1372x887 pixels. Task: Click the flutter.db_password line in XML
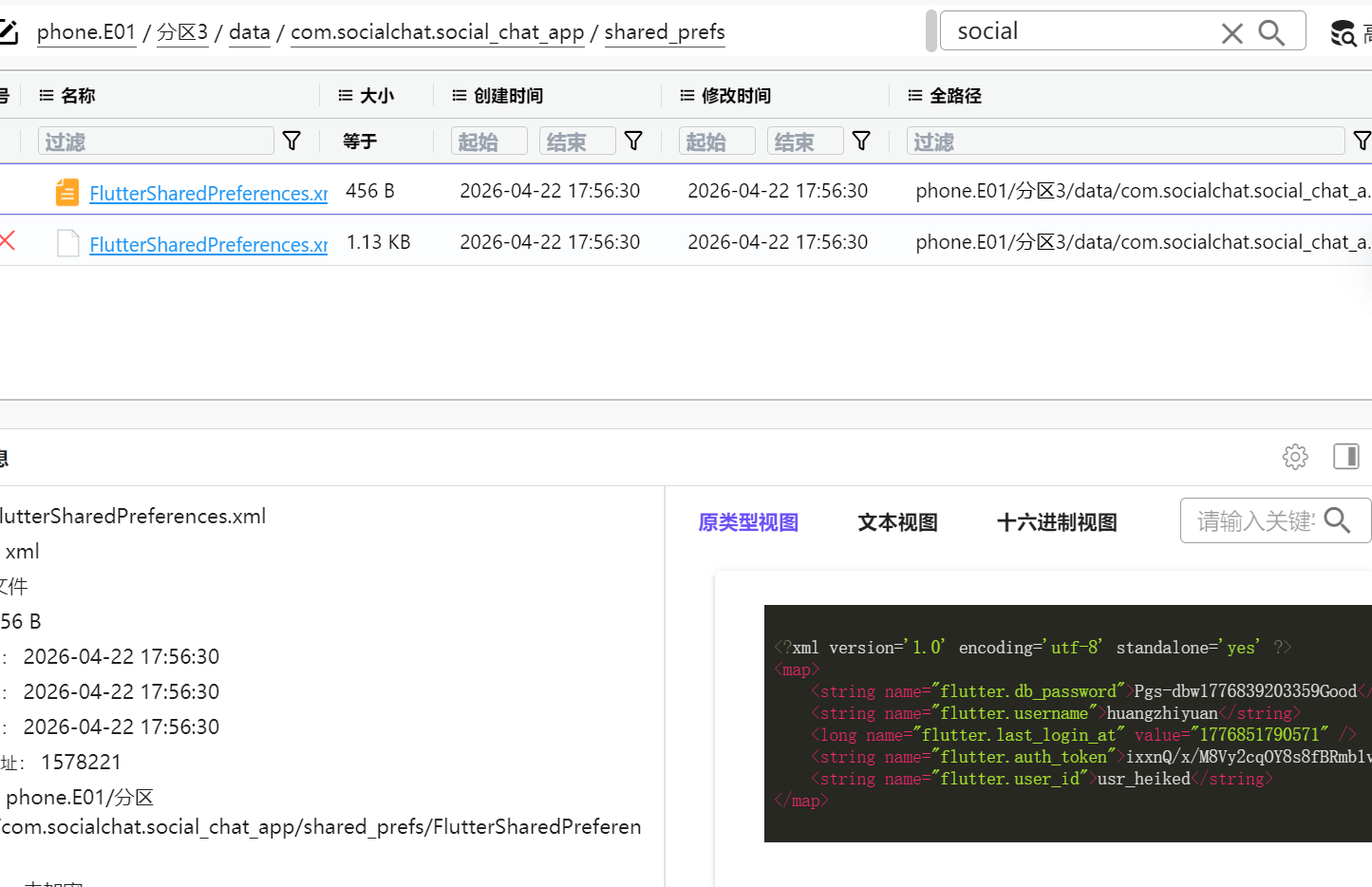1091,691
